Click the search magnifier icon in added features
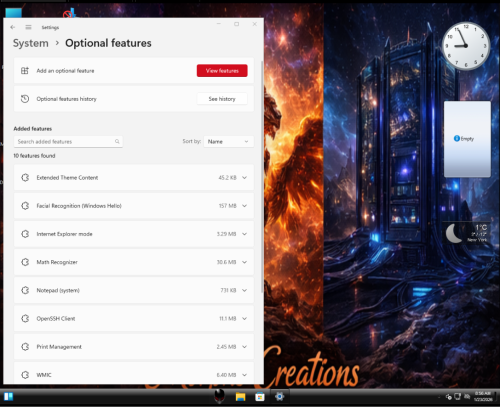This screenshot has height=407, width=500. pyautogui.click(x=117, y=142)
